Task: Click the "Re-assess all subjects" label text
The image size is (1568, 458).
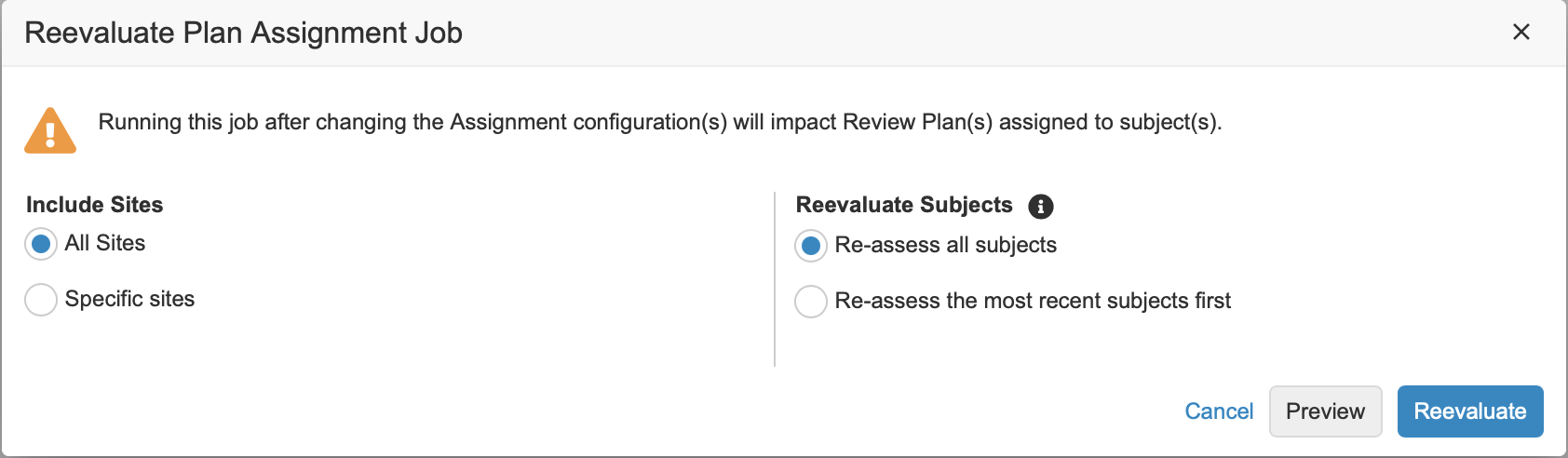Action: [945, 245]
